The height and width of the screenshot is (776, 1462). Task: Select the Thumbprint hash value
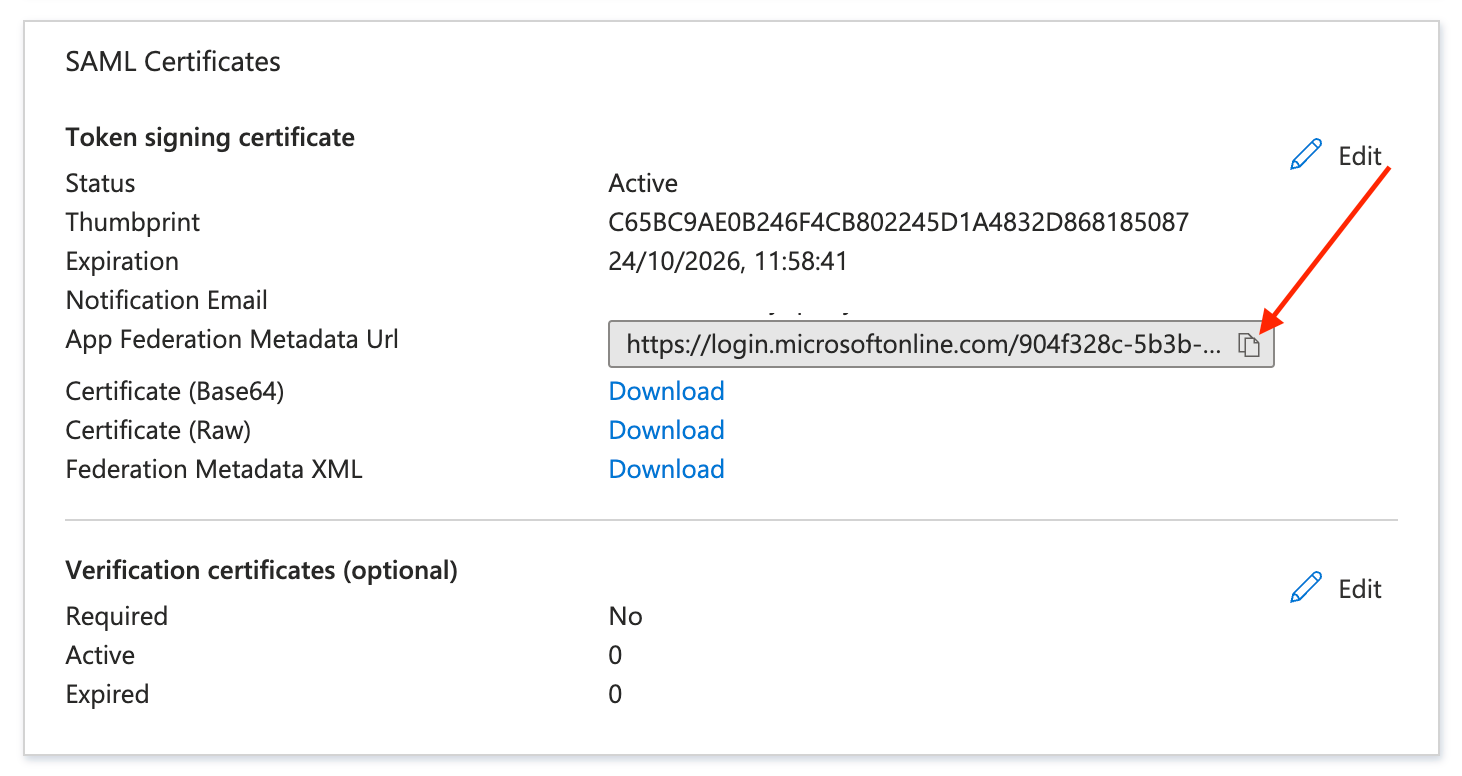(x=898, y=222)
